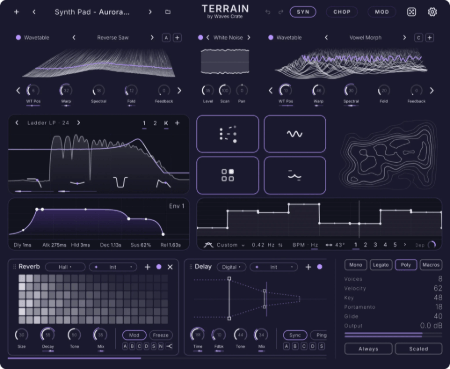This screenshot has width=450, height=369.
Task: Go to next preset arrow
Action: [150, 12]
